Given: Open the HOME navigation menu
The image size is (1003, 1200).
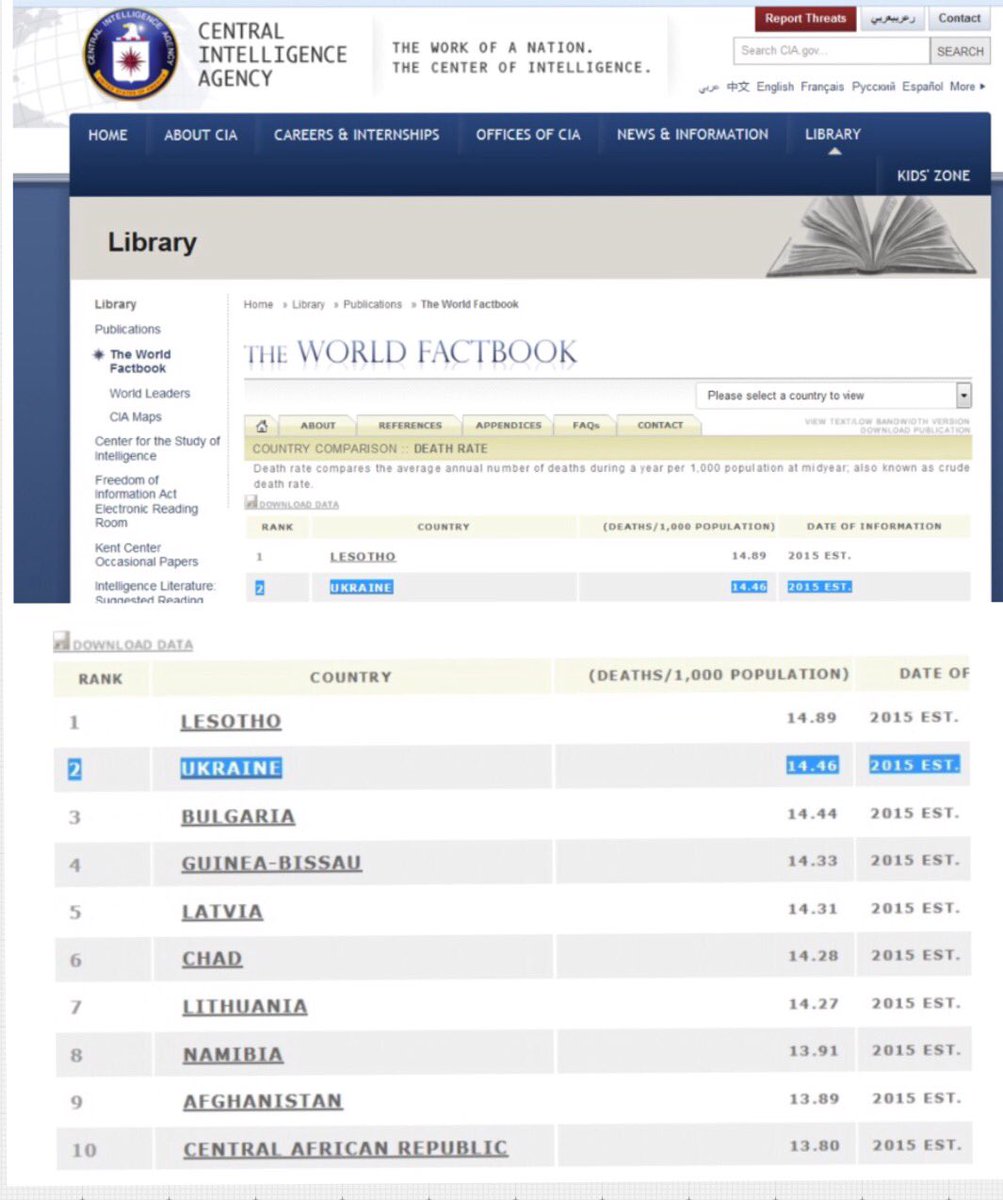Looking at the screenshot, I should [108, 135].
